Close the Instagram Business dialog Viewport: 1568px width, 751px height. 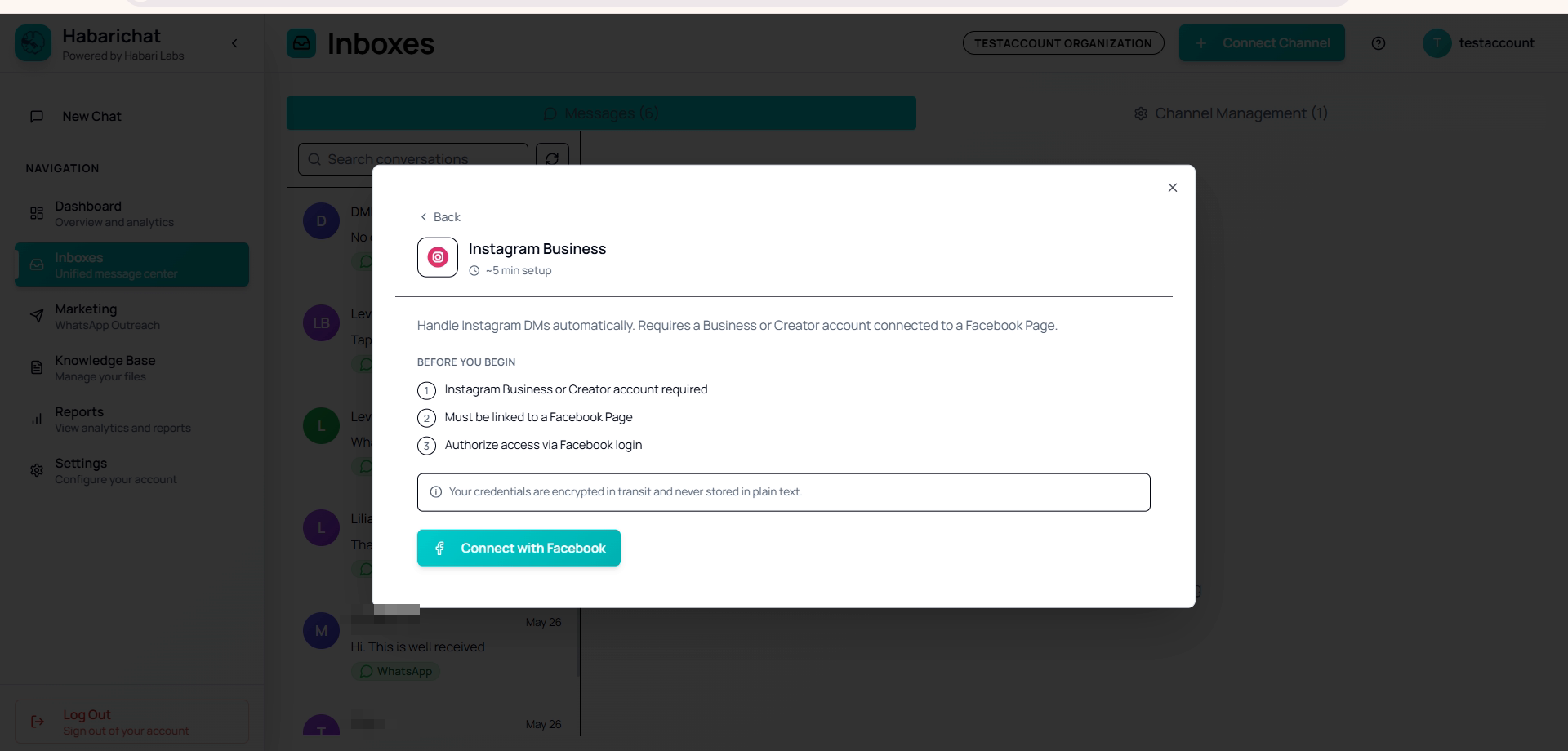pyautogui.click(x=1173, y=188)
